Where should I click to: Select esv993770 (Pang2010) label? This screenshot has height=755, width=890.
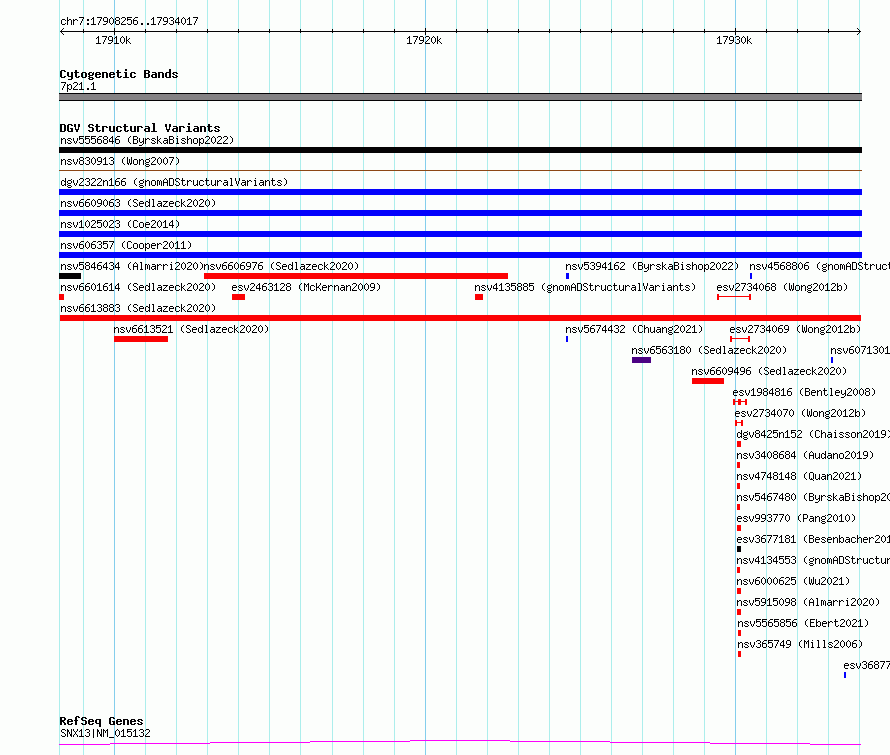[x=796, y=518]
